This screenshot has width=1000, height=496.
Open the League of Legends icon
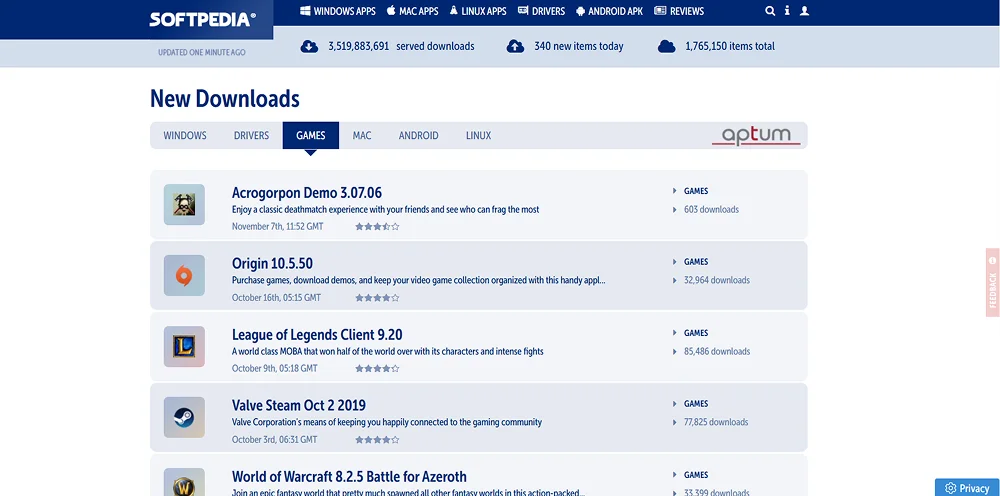click(x=184, y=346)
